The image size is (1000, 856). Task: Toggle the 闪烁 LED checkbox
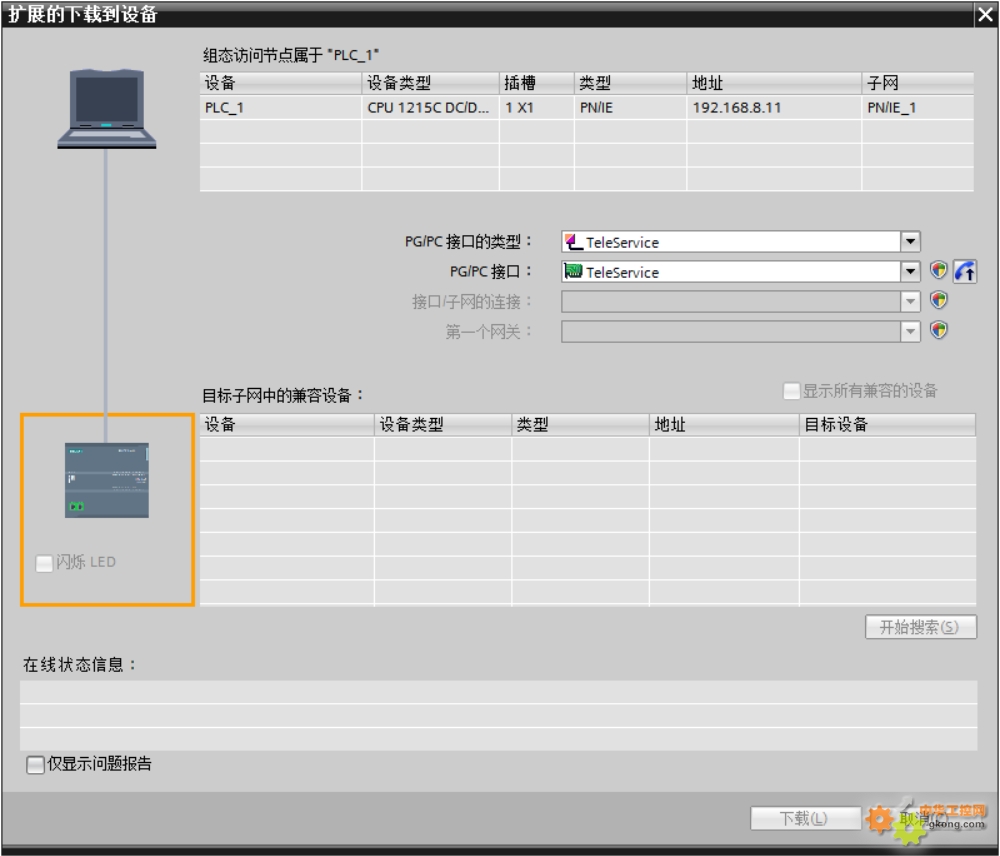pyautogui.click(x=44, y=563)
